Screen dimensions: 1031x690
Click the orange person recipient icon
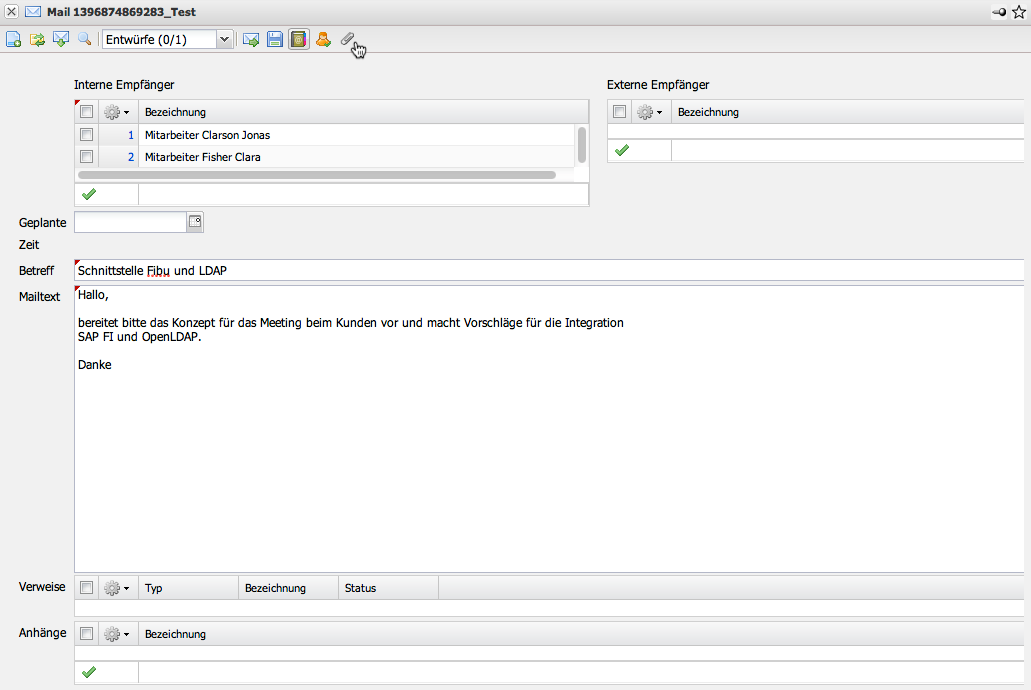coord(323,39)
